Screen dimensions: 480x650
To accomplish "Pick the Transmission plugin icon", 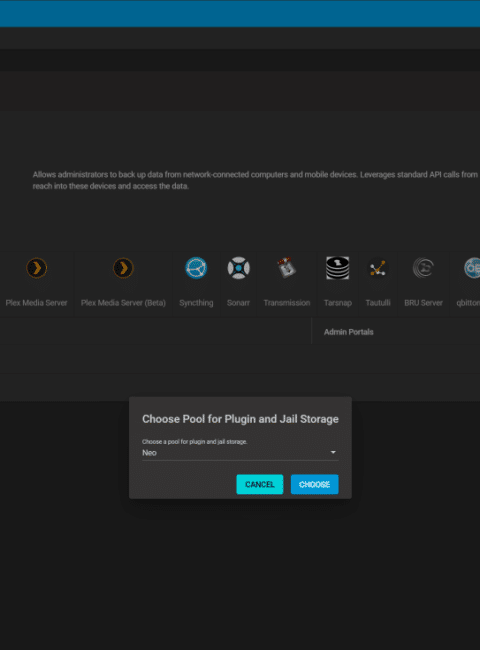I will [x=286, y=268].
